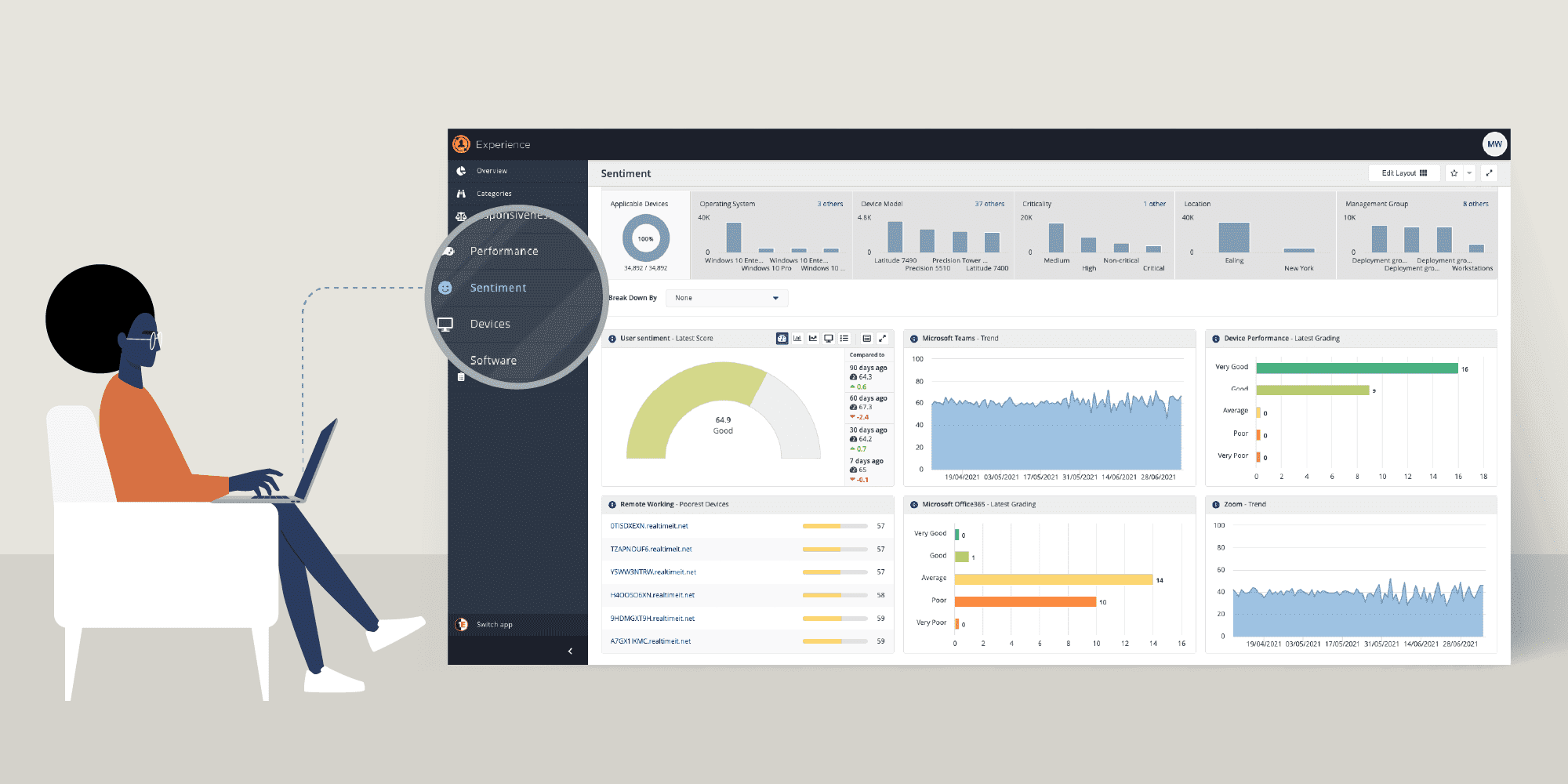Go to Overview in the sidebar
Viewport: 1568px width, 784px height.
pos(492,171)
